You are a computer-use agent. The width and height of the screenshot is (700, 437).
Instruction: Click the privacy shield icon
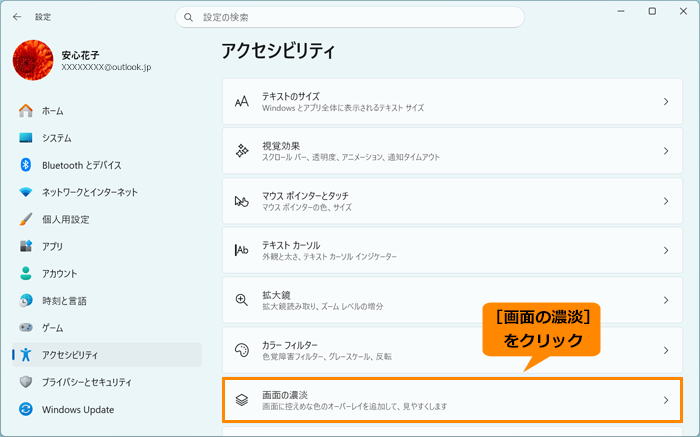point(26,382)
